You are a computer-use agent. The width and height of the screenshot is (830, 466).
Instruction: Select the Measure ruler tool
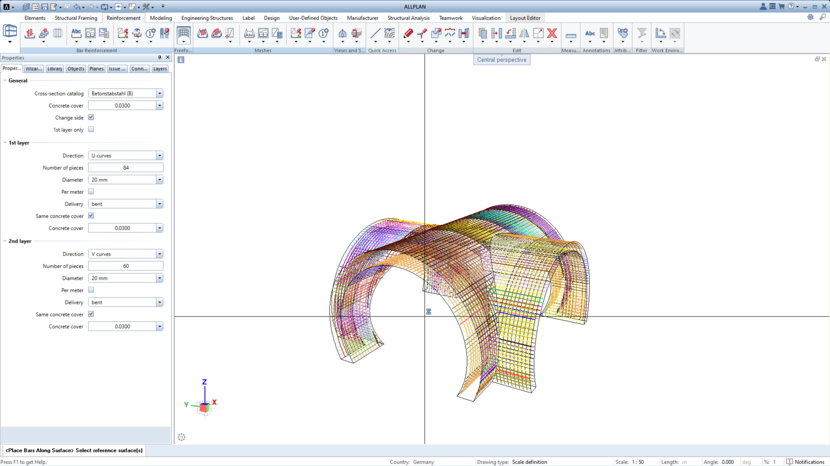[x=571, y=35]
